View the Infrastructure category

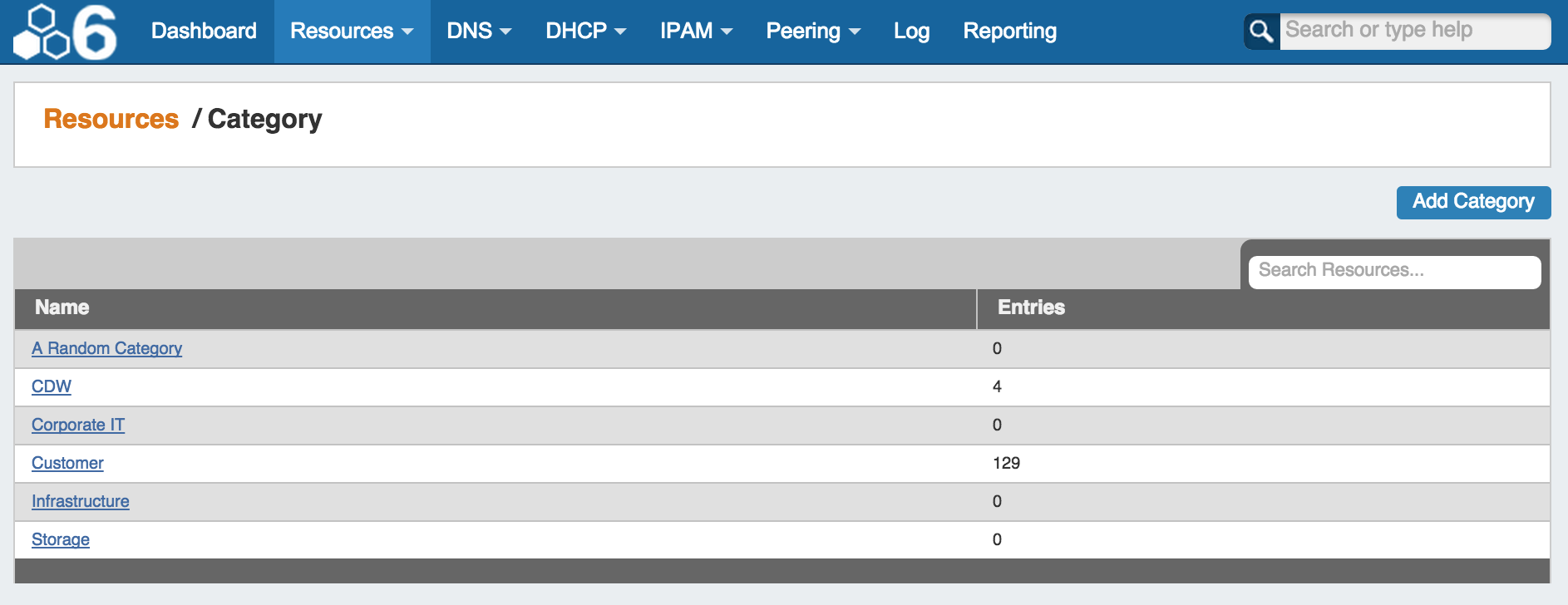click(x=81, y=501)
